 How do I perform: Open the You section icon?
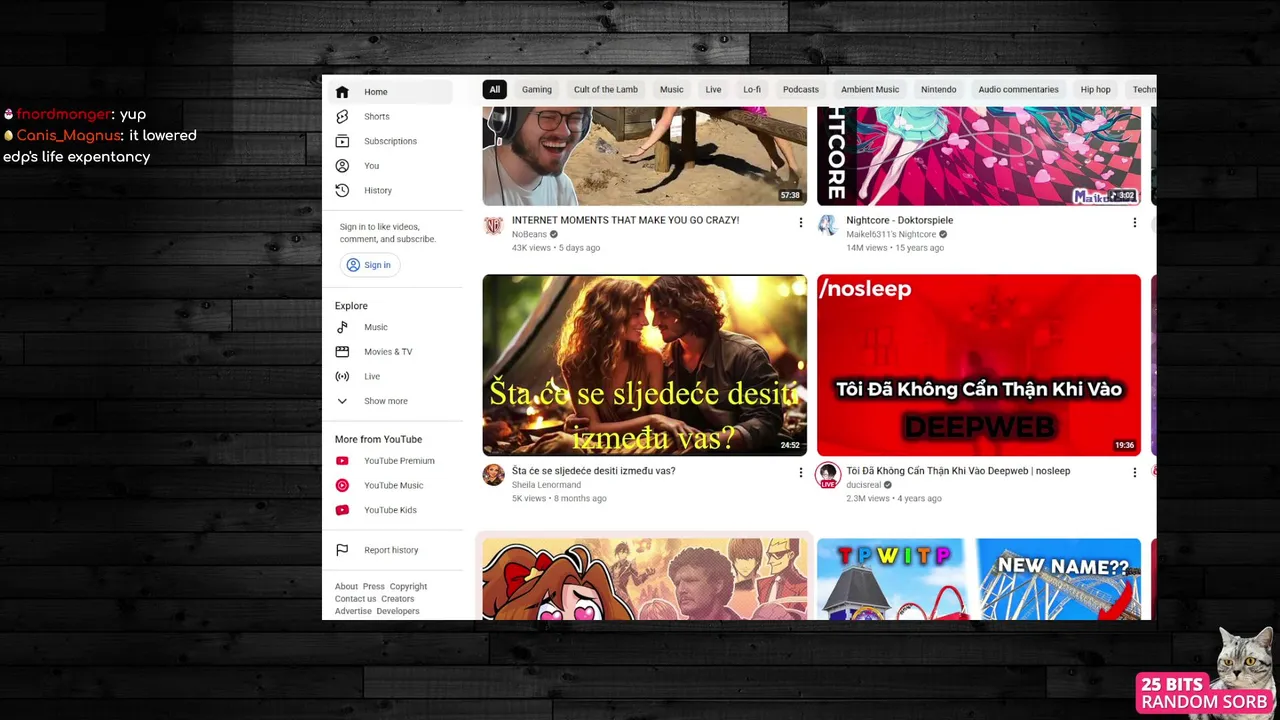click(342, 166)
